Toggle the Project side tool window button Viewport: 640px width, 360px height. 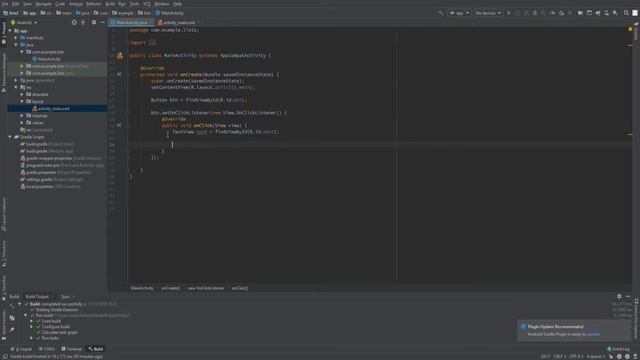click(x=4, y=34)
